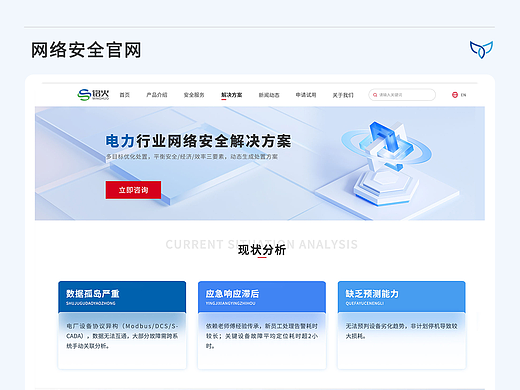The height and width of the screenshot is (390, 520).
Task: Click the 3D cube illustration in banner
Action: pyautogui.click(x=386, y=162)
